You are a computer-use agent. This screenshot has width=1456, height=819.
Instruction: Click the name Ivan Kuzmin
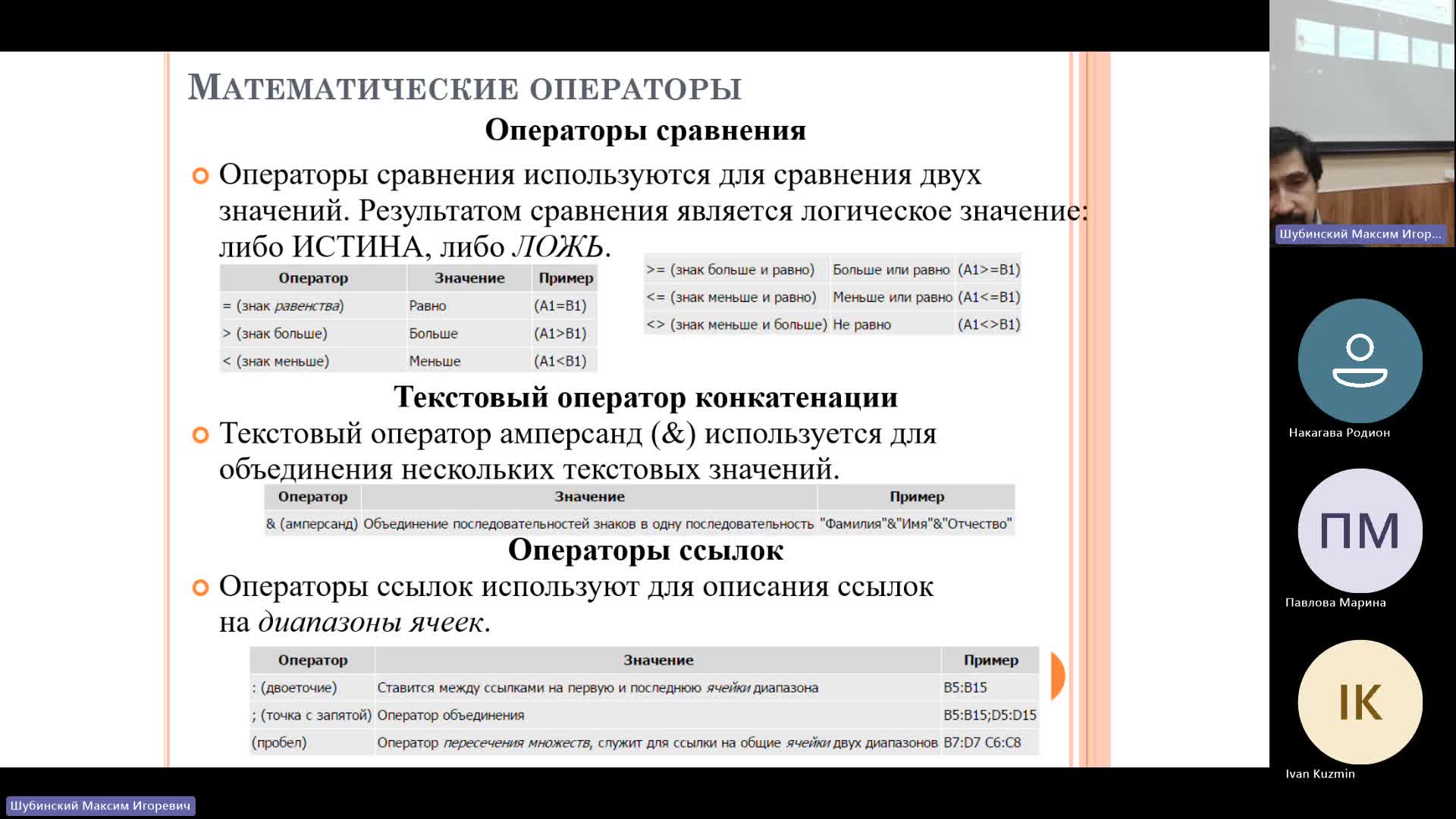pos(1319,773)
